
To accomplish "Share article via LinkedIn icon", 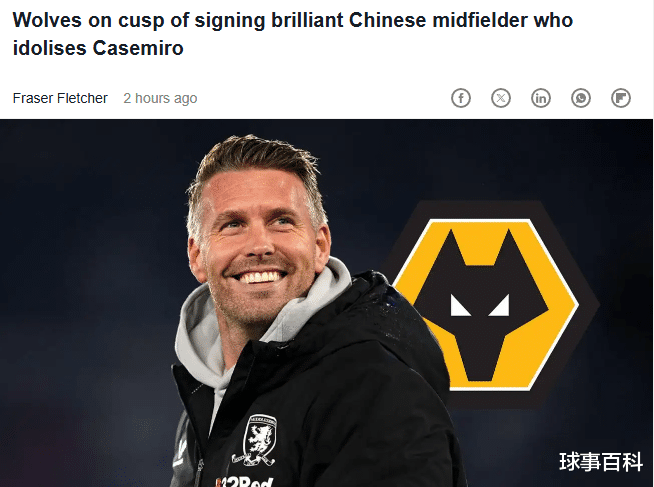I will 541,98.
